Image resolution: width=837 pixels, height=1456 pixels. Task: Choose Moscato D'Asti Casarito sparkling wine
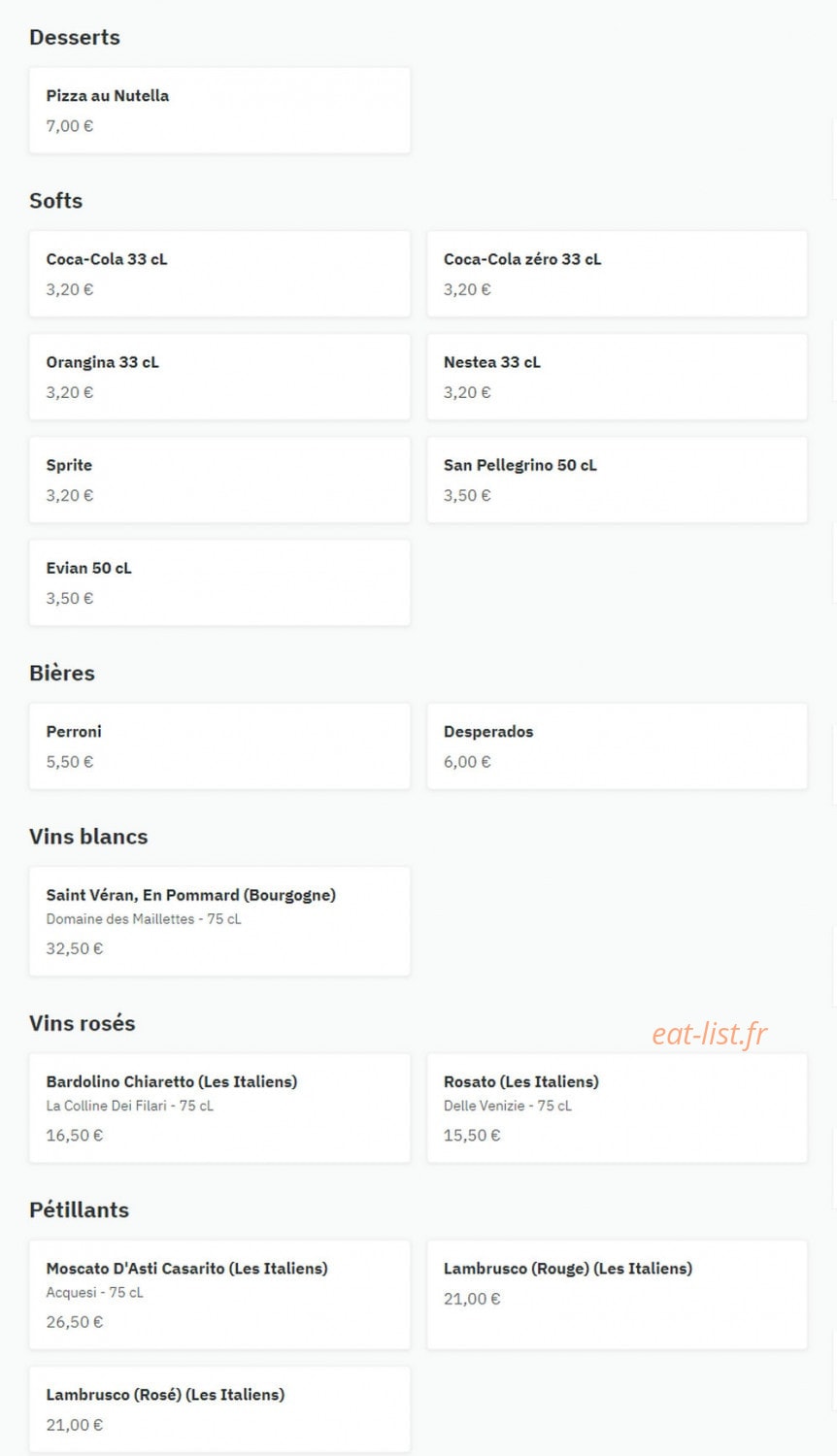(x=219, y=1295)
